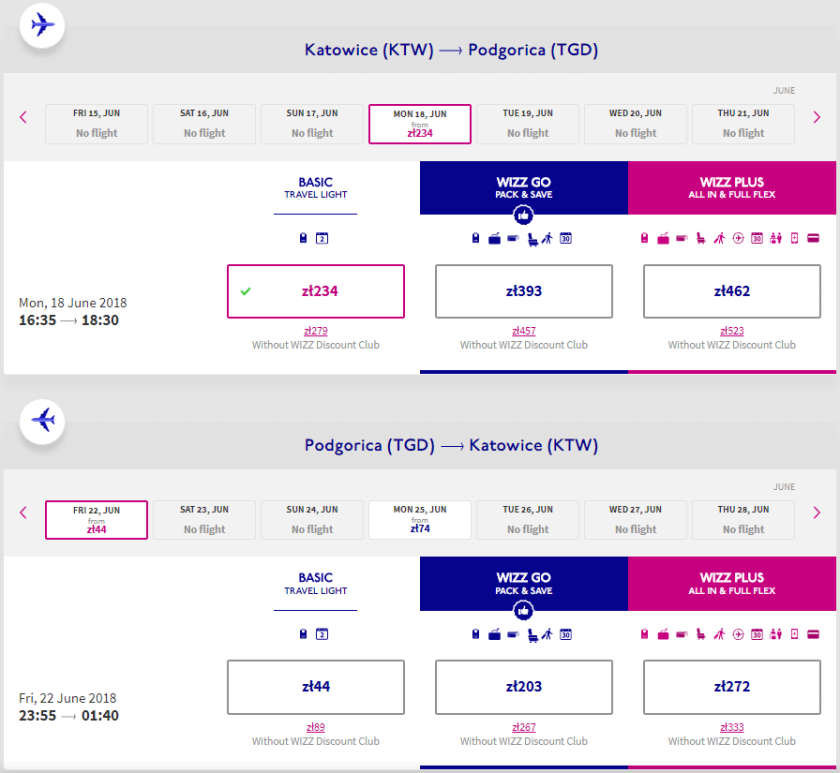Choose the zł44 Basic return fare

pos(316,687)
